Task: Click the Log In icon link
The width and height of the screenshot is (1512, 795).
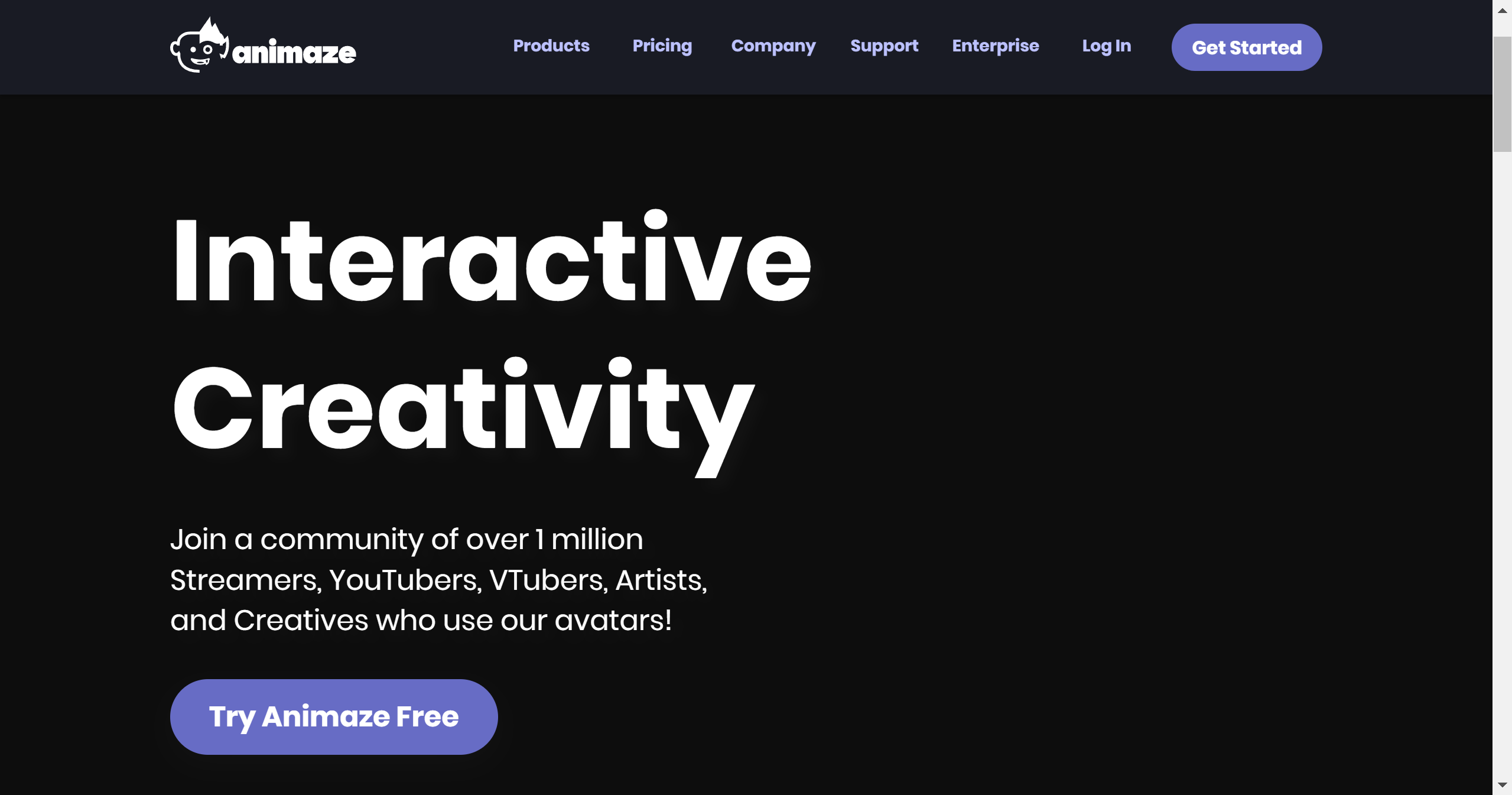Action: tap(1107, 47)
